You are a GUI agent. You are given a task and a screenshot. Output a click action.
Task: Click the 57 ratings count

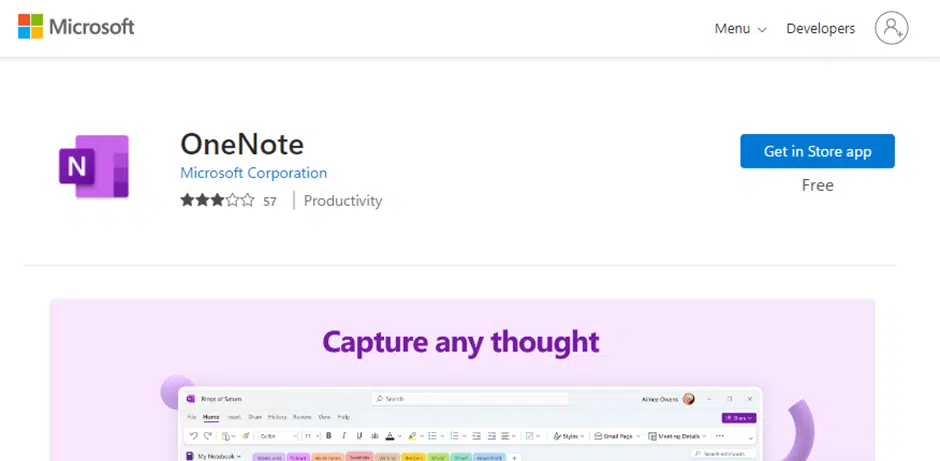pos(270,201)
